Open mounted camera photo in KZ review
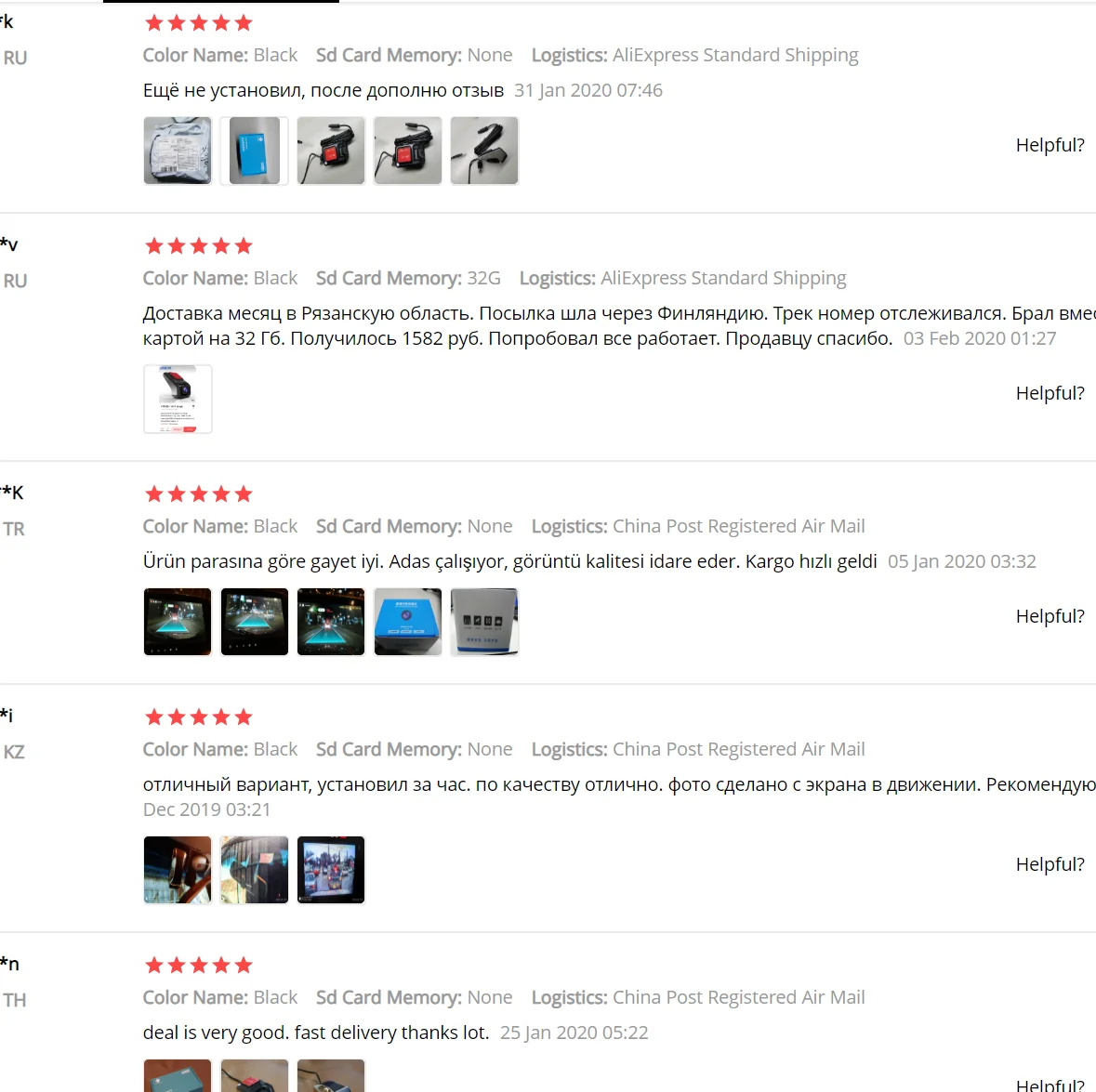 tap(178, 870)
